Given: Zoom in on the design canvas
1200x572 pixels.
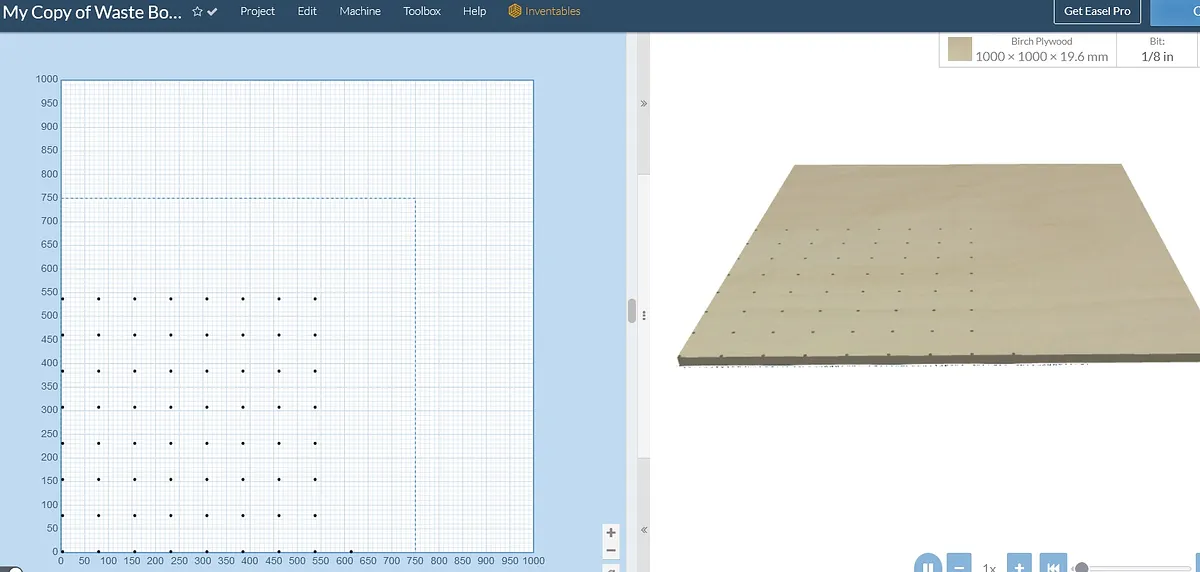Looking at the screenshot, I should (x=611, y=532).
